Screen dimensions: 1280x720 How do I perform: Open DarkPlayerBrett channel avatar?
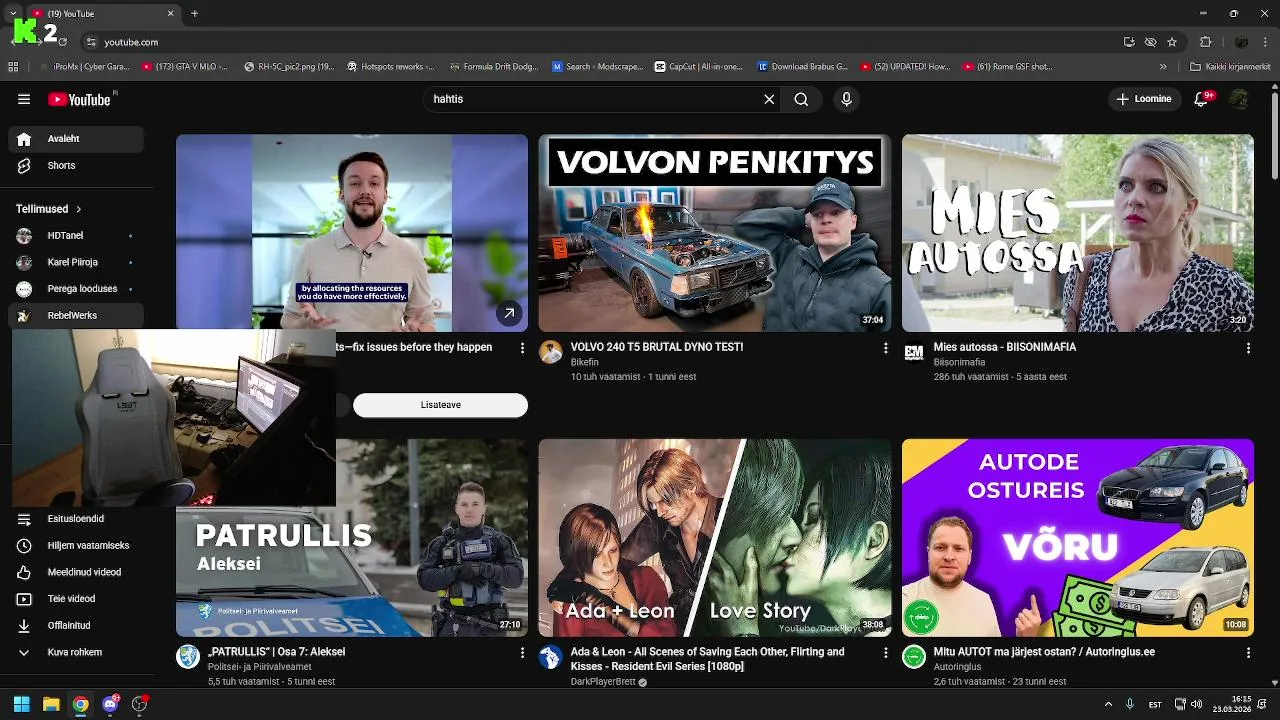coord(551,657)
